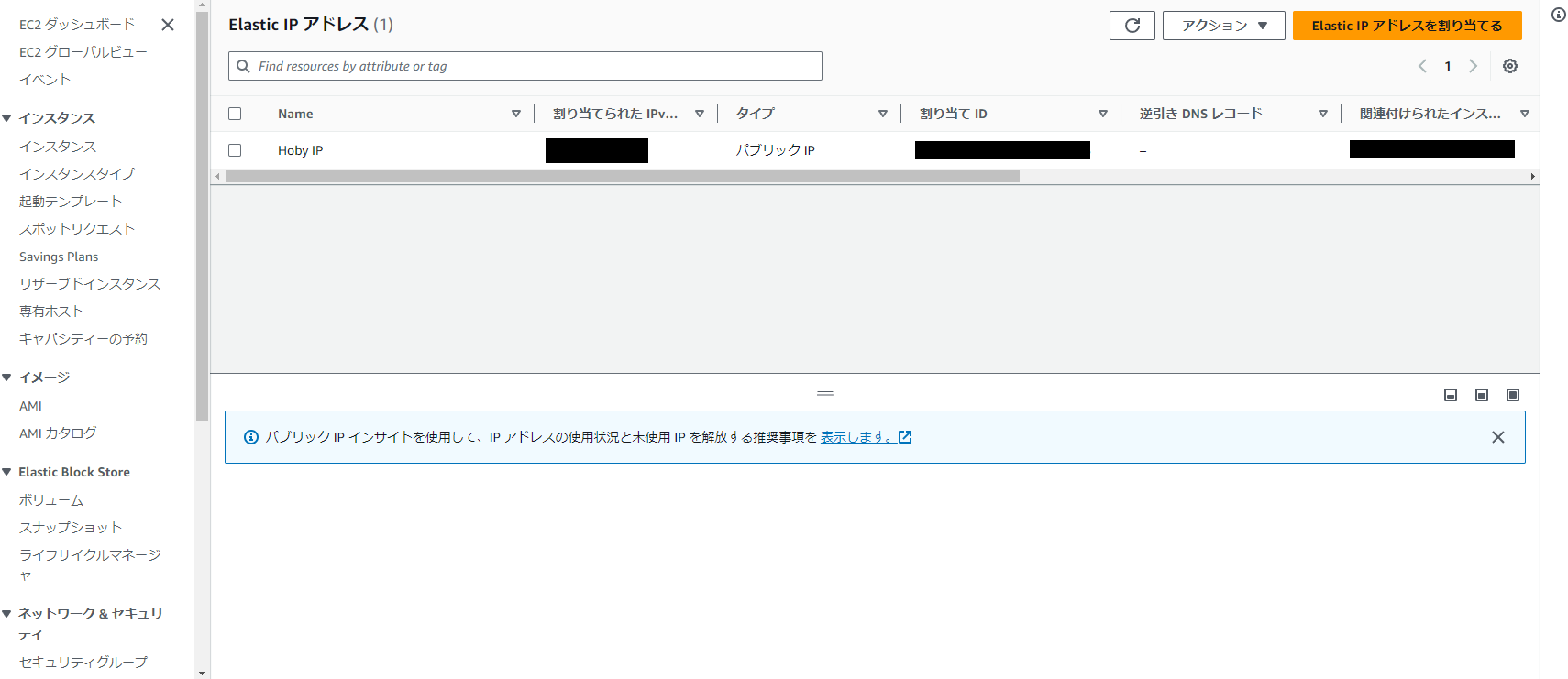Maximize the details split panel
Viewport: 1568px width, 679px height.
point(1513,395)
